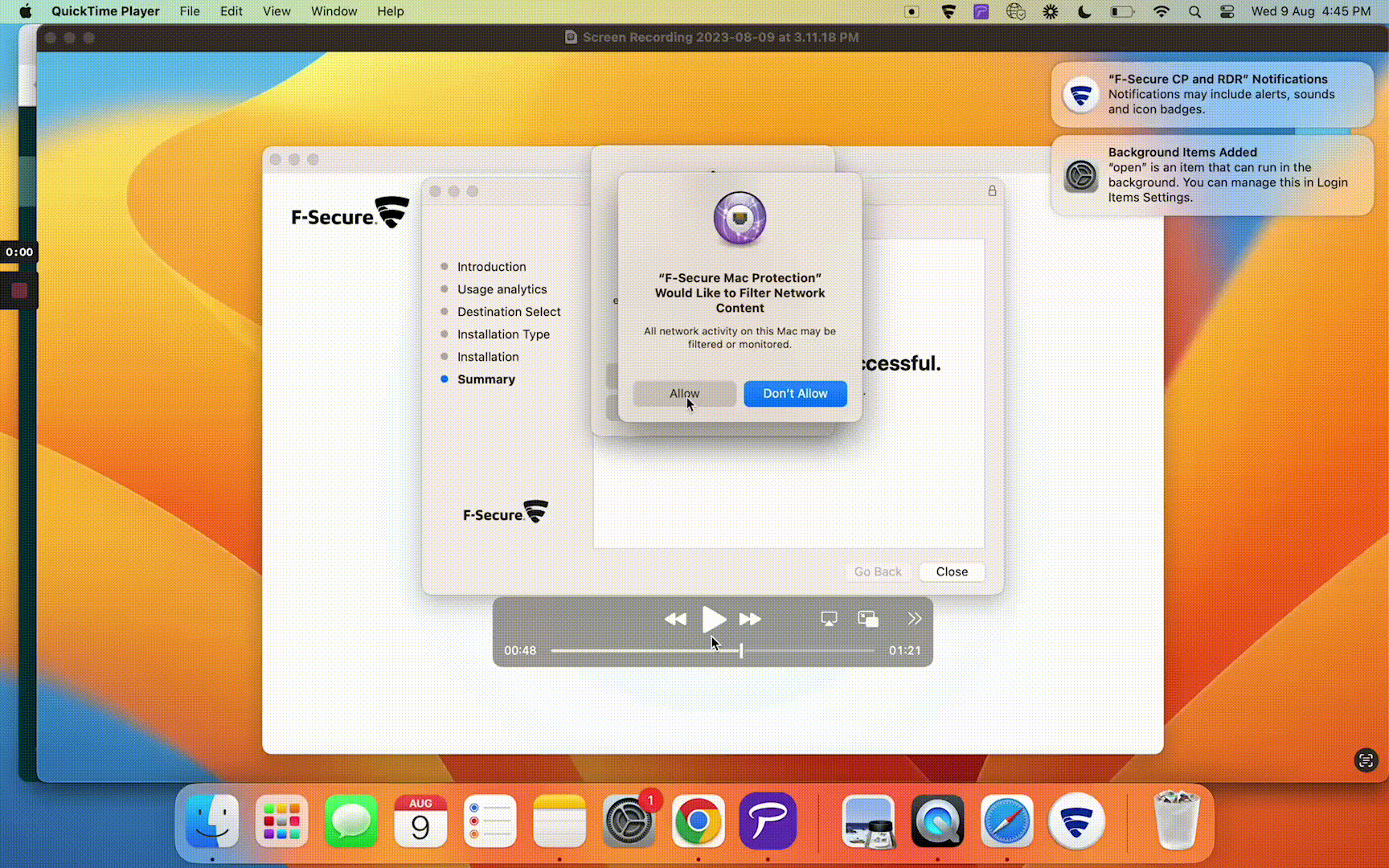Click Don't Allow in the filter dialog
This screenshot has width=1389, height=868.
click(795, 393)
